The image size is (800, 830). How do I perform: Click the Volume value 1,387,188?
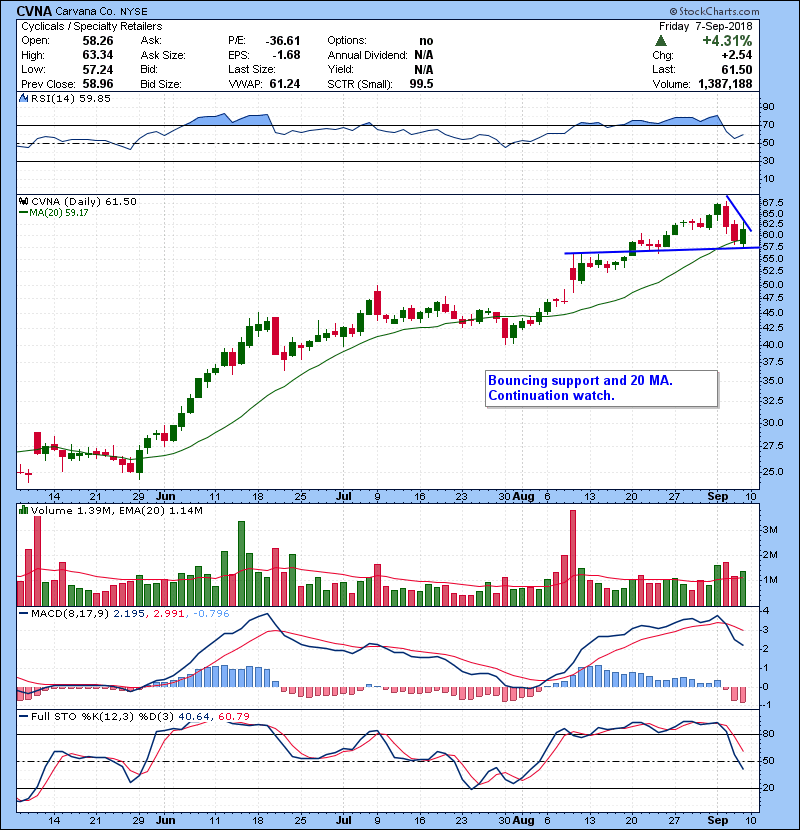pyautogui.click(x=725, y=84)
